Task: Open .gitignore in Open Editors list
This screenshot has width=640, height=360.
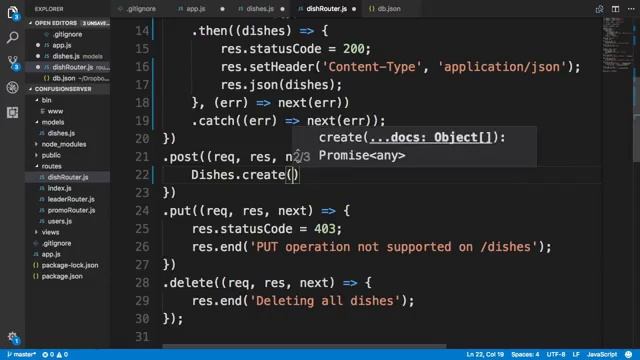Action: pyautogui.click(x=67, y=34)
